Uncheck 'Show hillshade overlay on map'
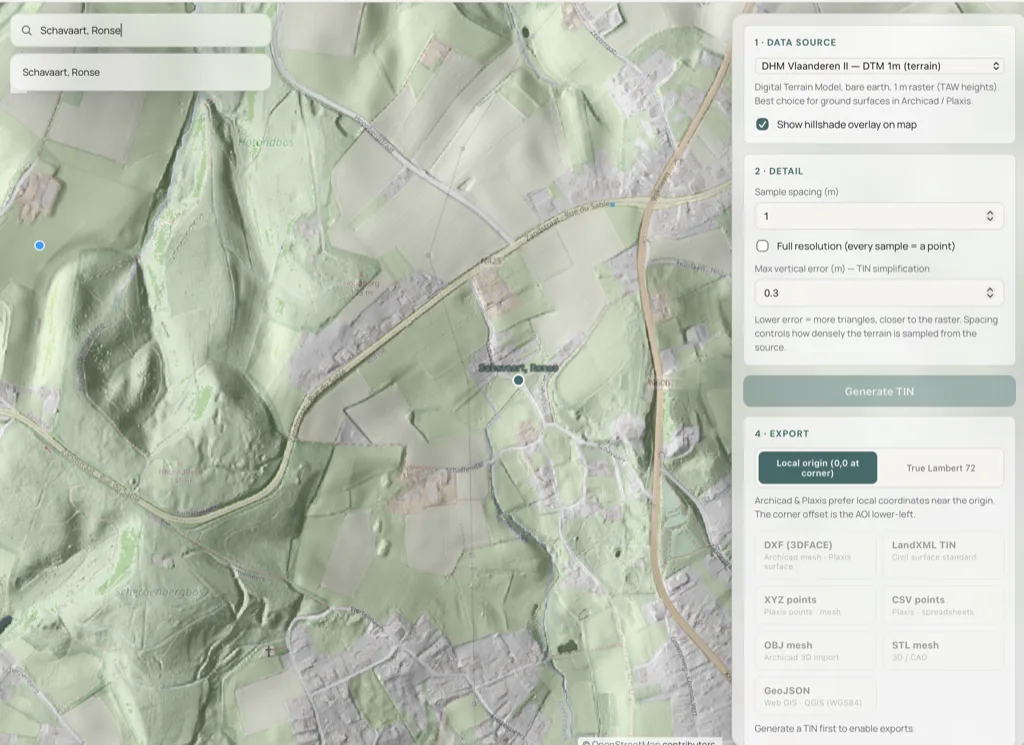Viewport: 1024px width, 745px height. coord(762,124)
